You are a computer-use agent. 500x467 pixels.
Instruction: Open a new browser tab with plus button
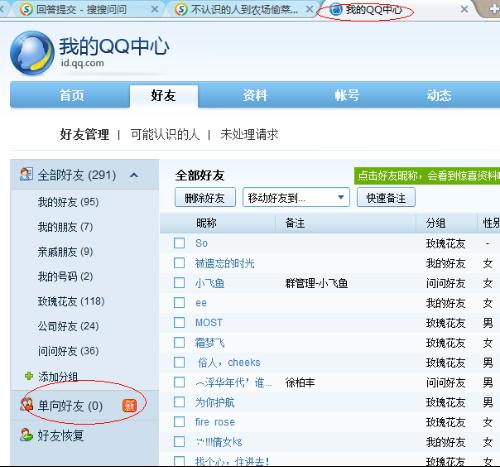tap(494, 9)
